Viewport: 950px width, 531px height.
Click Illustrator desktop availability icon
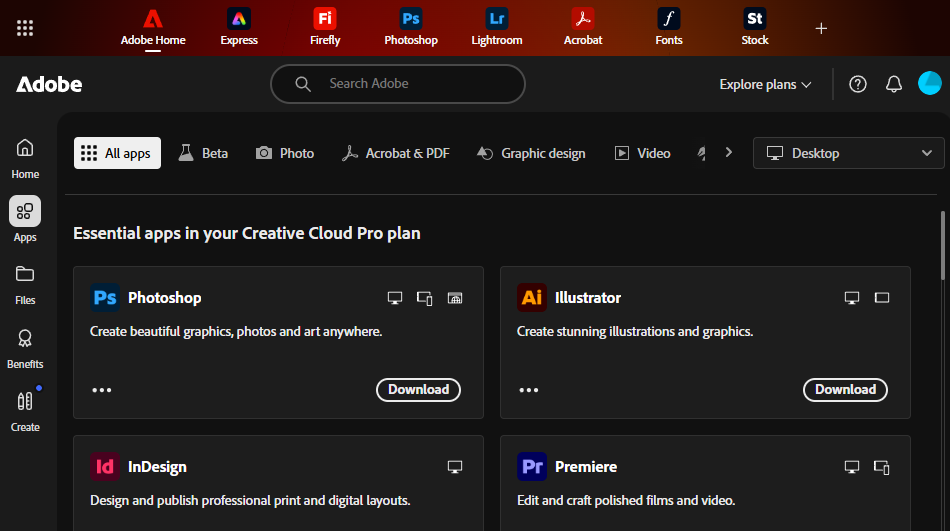tap(852, 298)
